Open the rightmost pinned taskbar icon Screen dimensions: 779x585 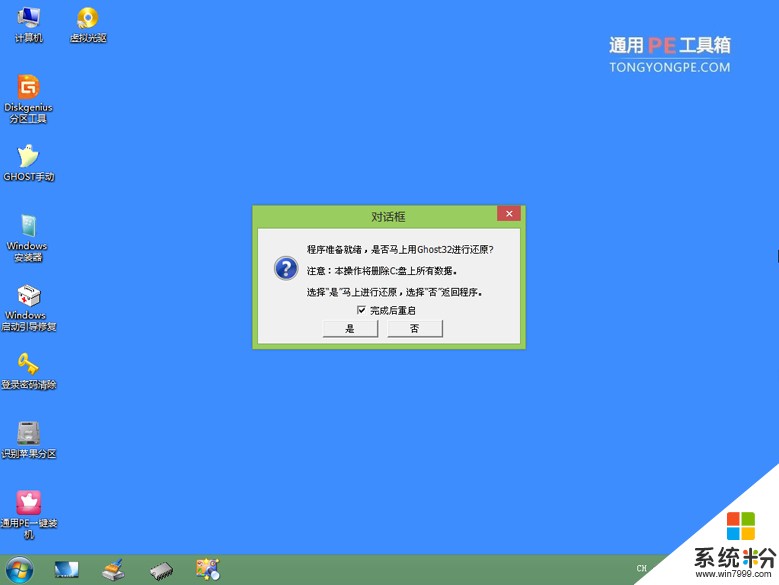(208, 570)
